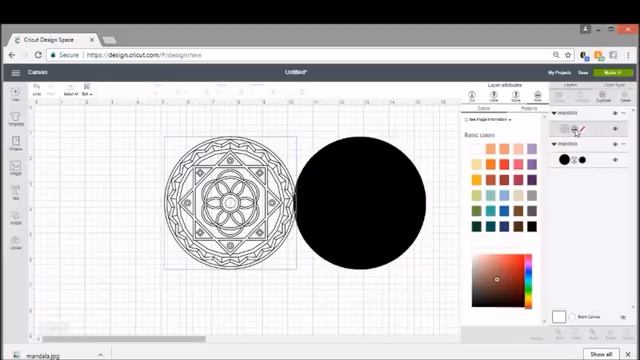Open the mandala.jpg downloaded file
Image resolution: width=640 pixels, height=360 pixels.
(43, 356)
